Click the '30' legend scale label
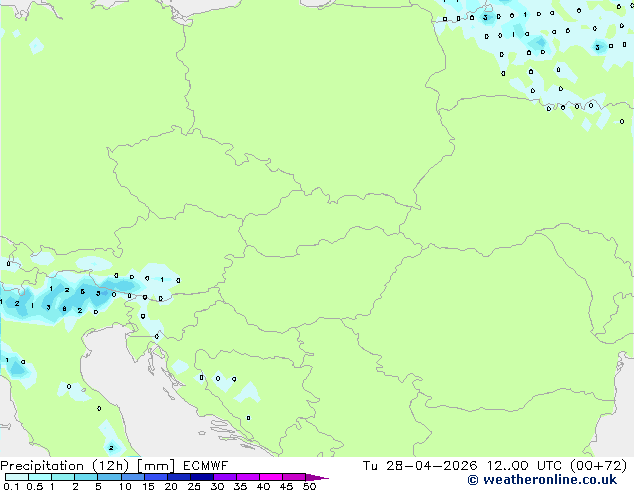634x490 pixels. point(217,486)
